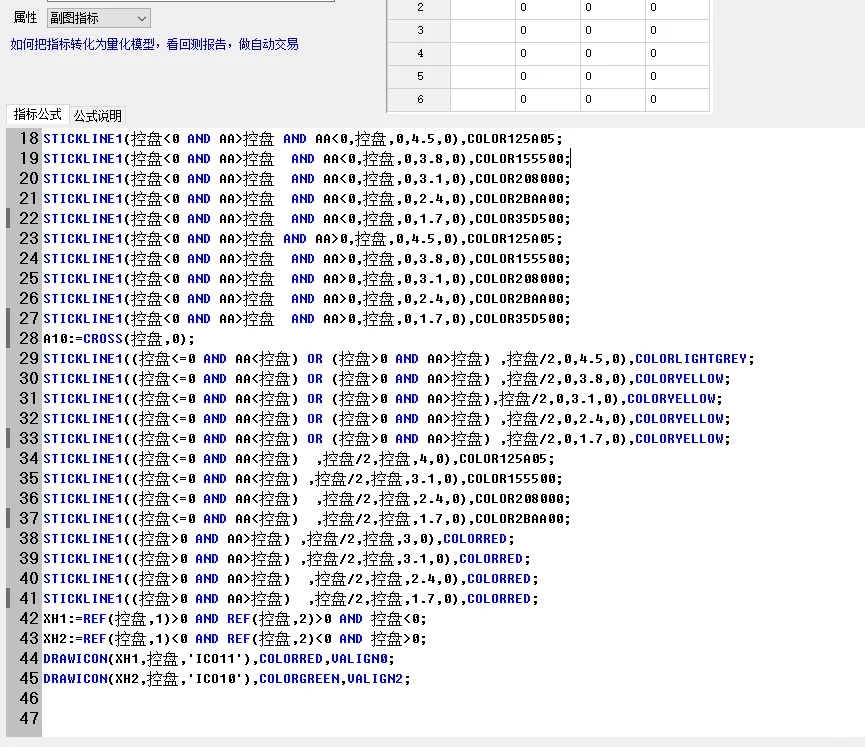This screenshot has height=747, width=865.
Task: Click COLORGREEN on line 45
Action: pos(299,679)
